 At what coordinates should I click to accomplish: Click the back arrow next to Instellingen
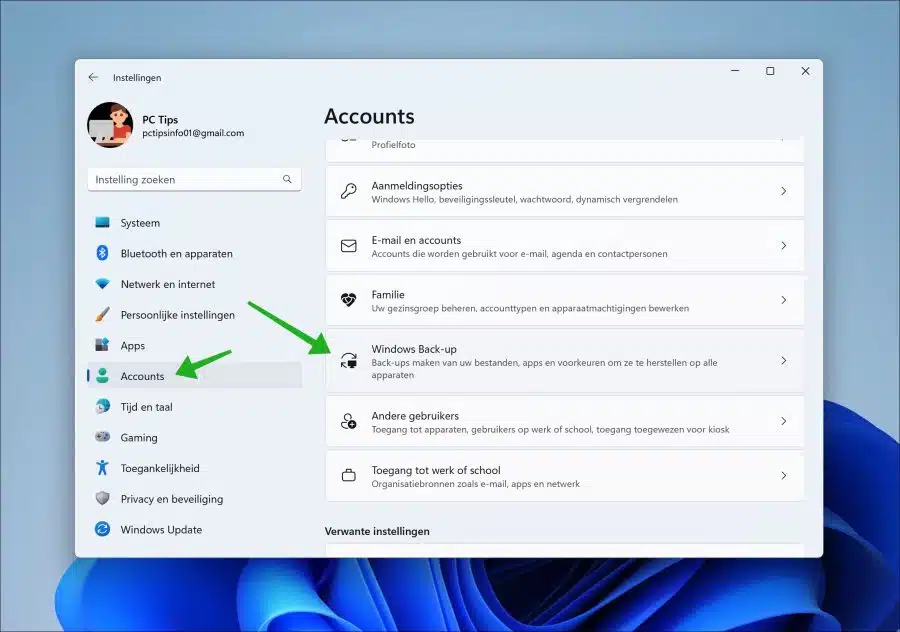click(94, 77)
